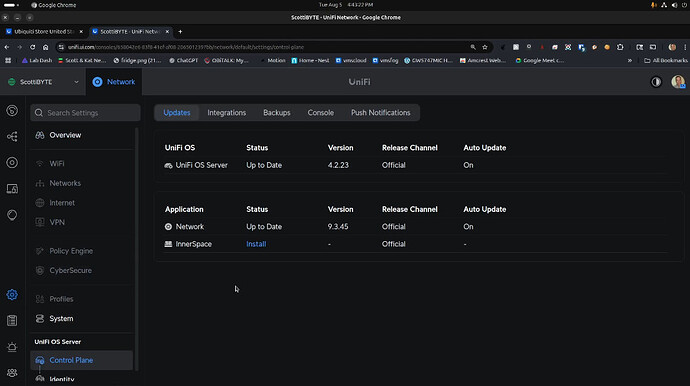
Task: Open the settings gear in left rail
Action: [x=12, y=294]
